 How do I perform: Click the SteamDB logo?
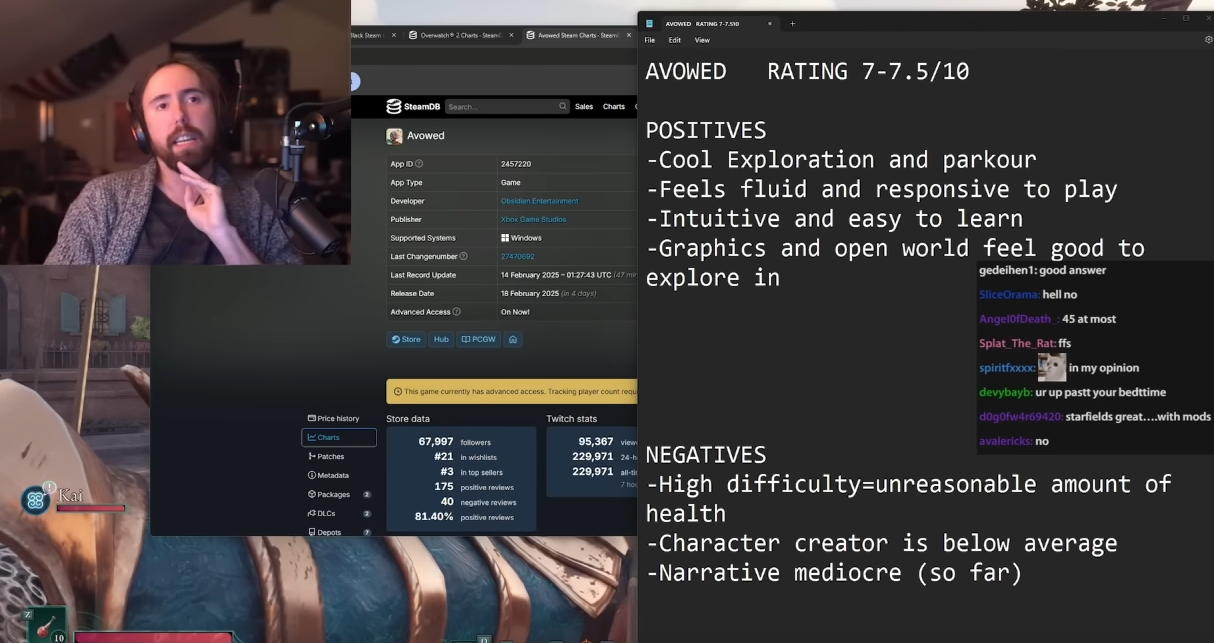[413, 107]
